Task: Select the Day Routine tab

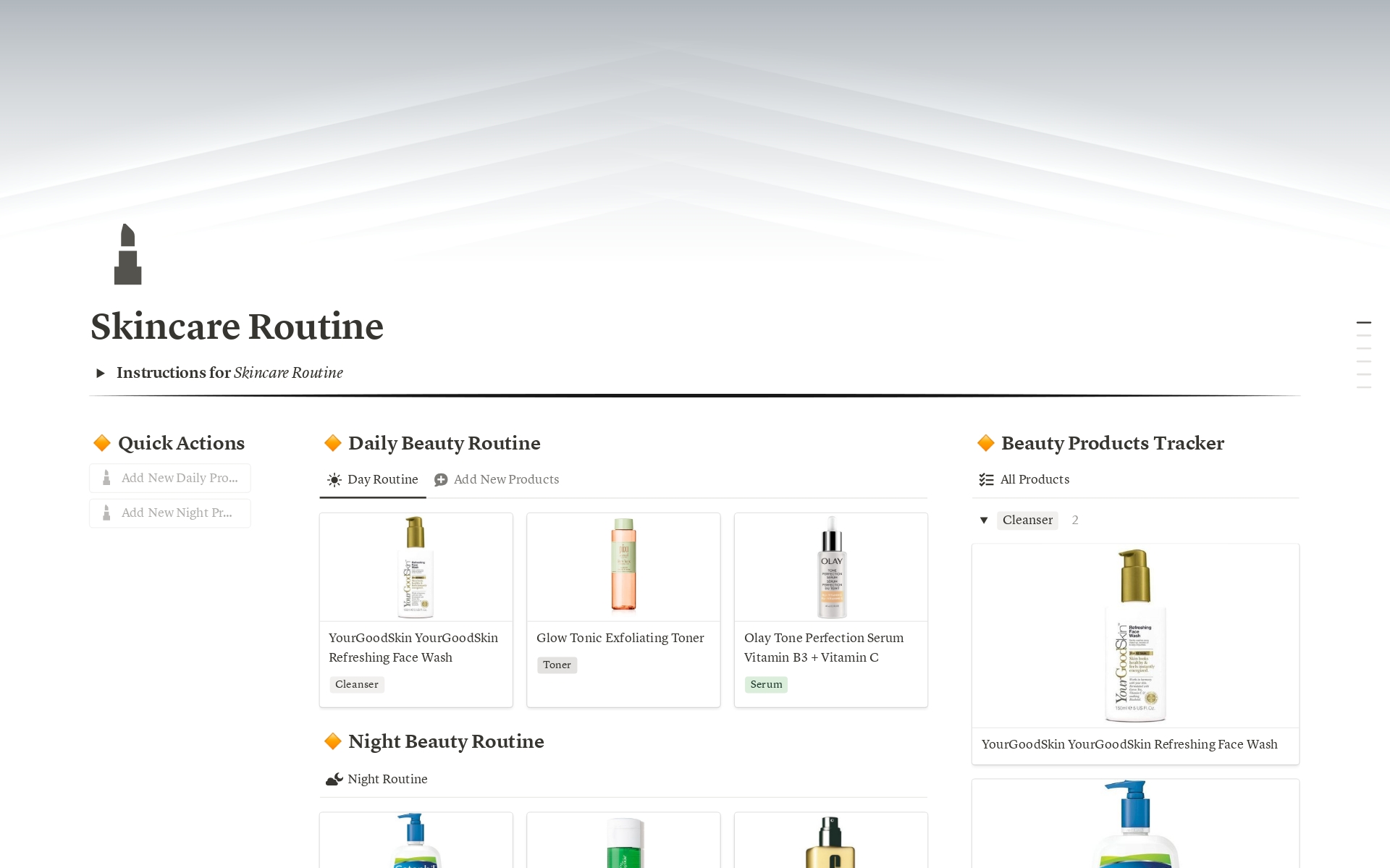Action: 382,480
